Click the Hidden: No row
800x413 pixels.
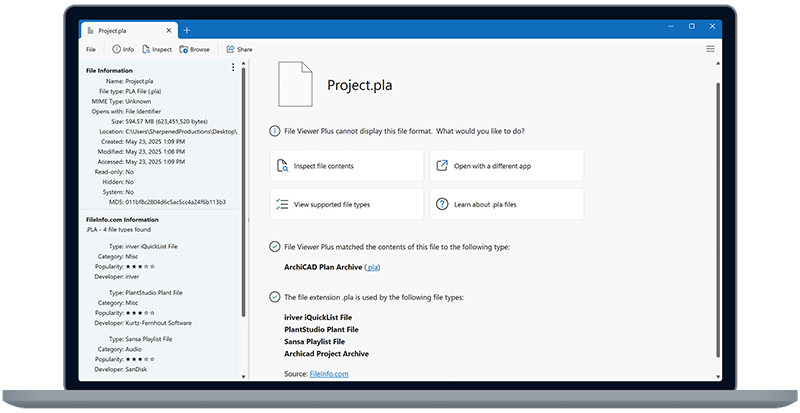118,182
